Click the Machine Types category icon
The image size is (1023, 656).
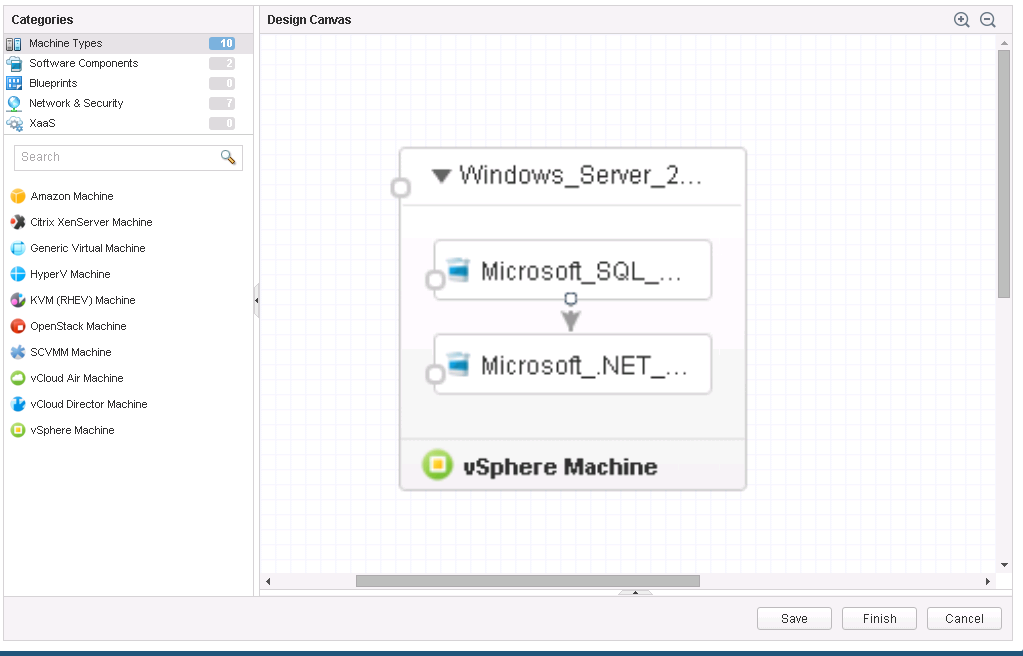[x=14, y=44]
